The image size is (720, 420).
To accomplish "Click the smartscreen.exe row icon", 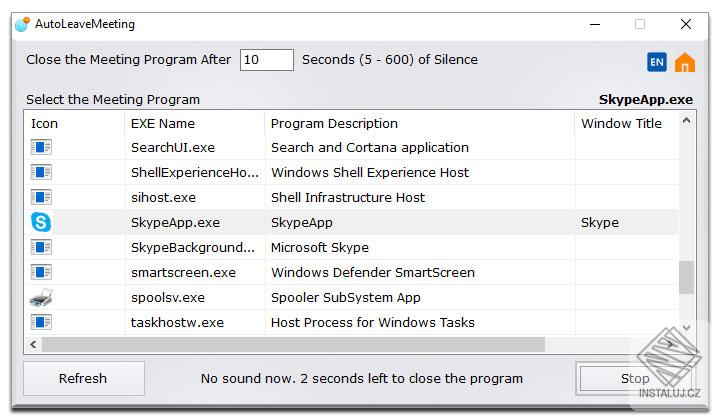I will coord(41,273).
